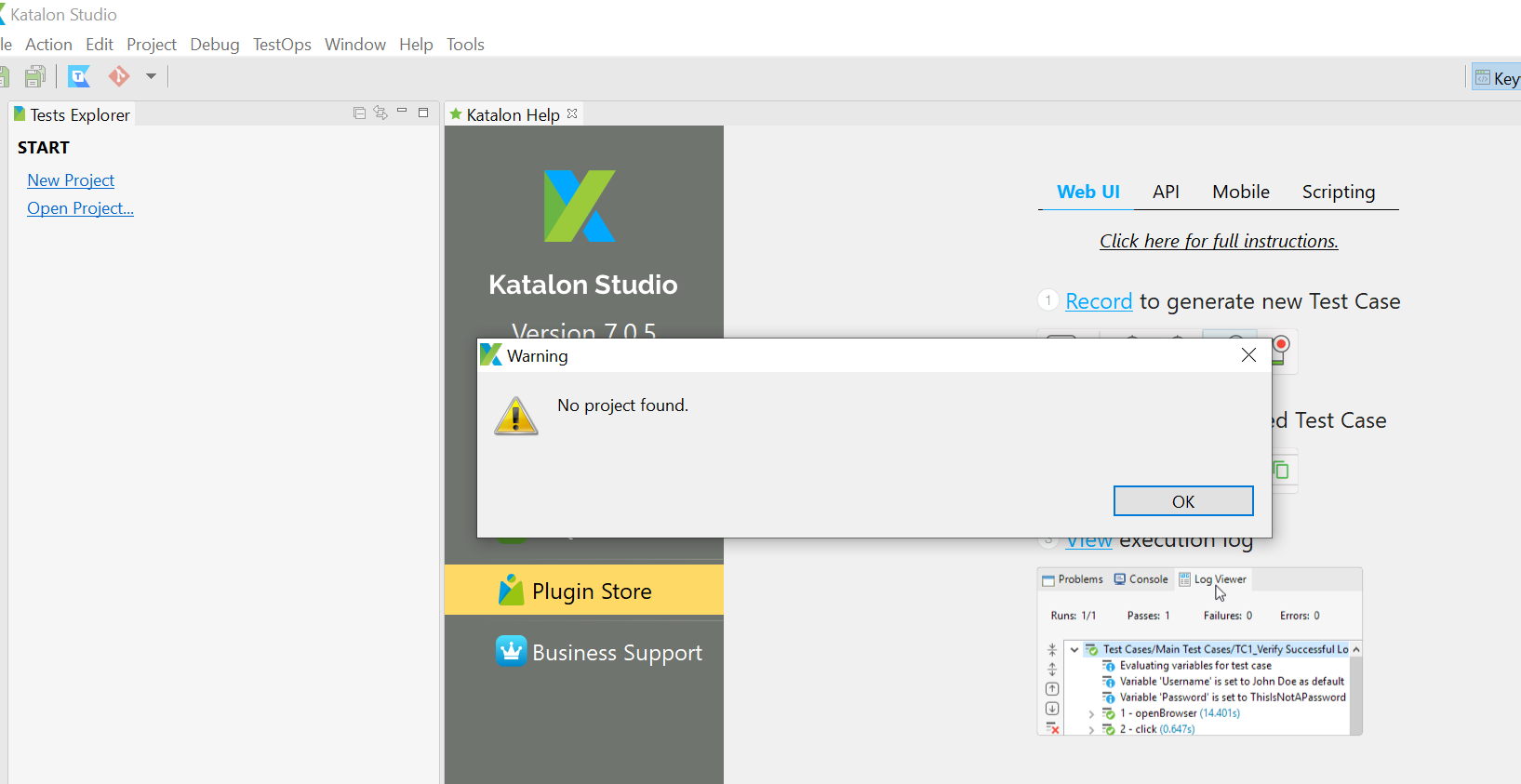The width and height of the screenshot is (1521, 784).
Task: Switch to the API tab
Action: (x=1166, y=192)
